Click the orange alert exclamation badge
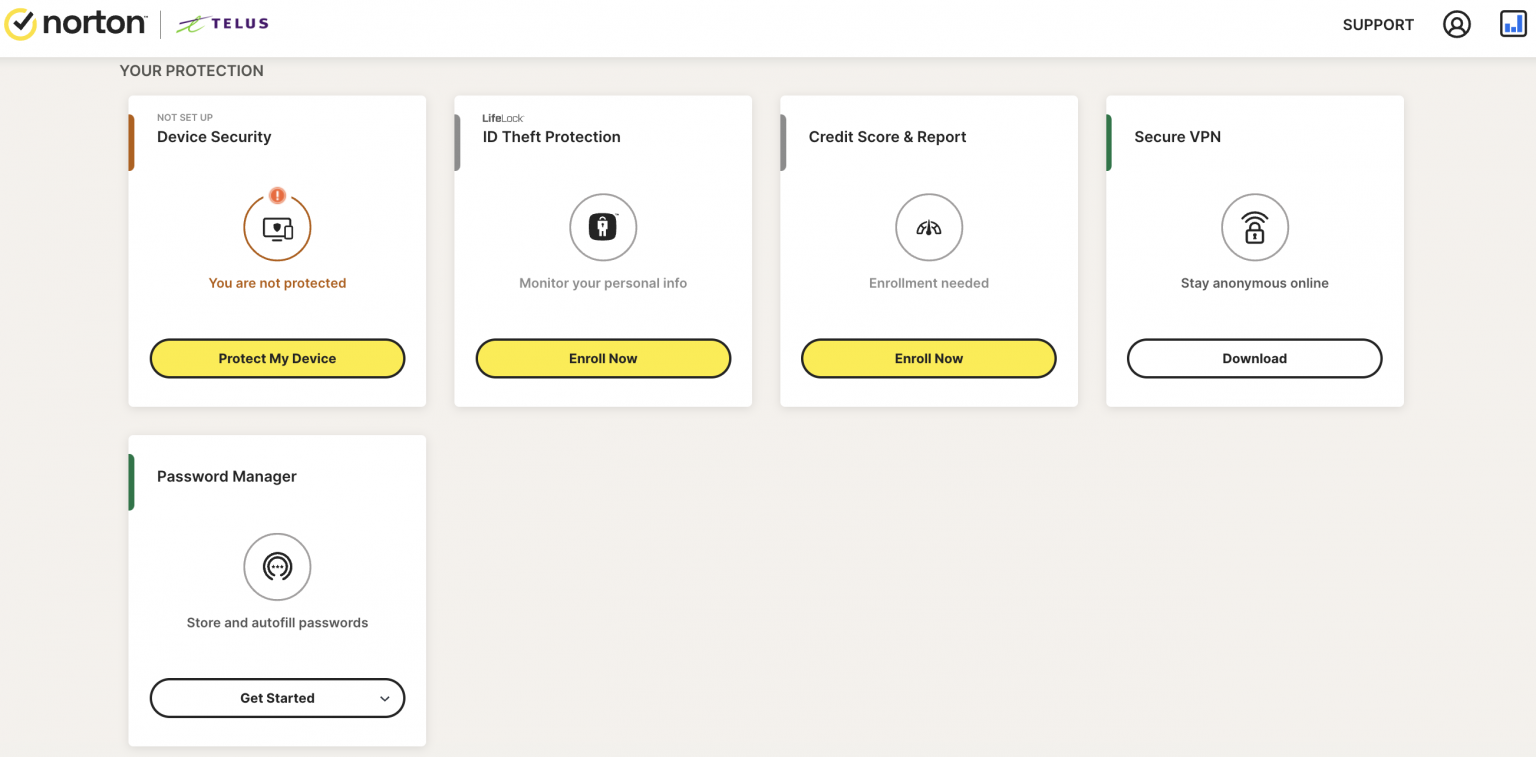 pyautogui.click(x=278, y=196)
